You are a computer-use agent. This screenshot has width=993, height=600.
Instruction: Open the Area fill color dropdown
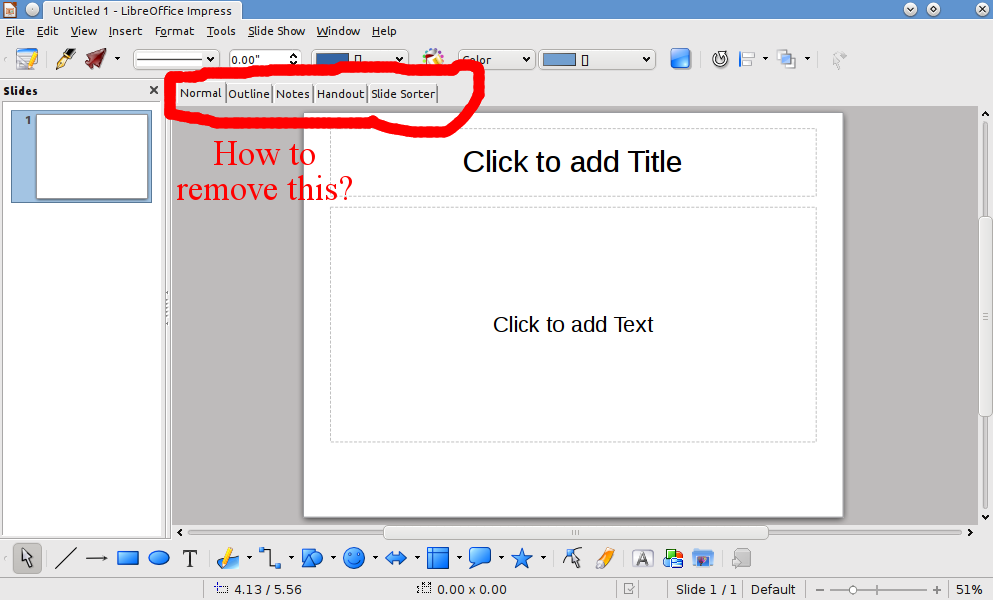point(597,60)
